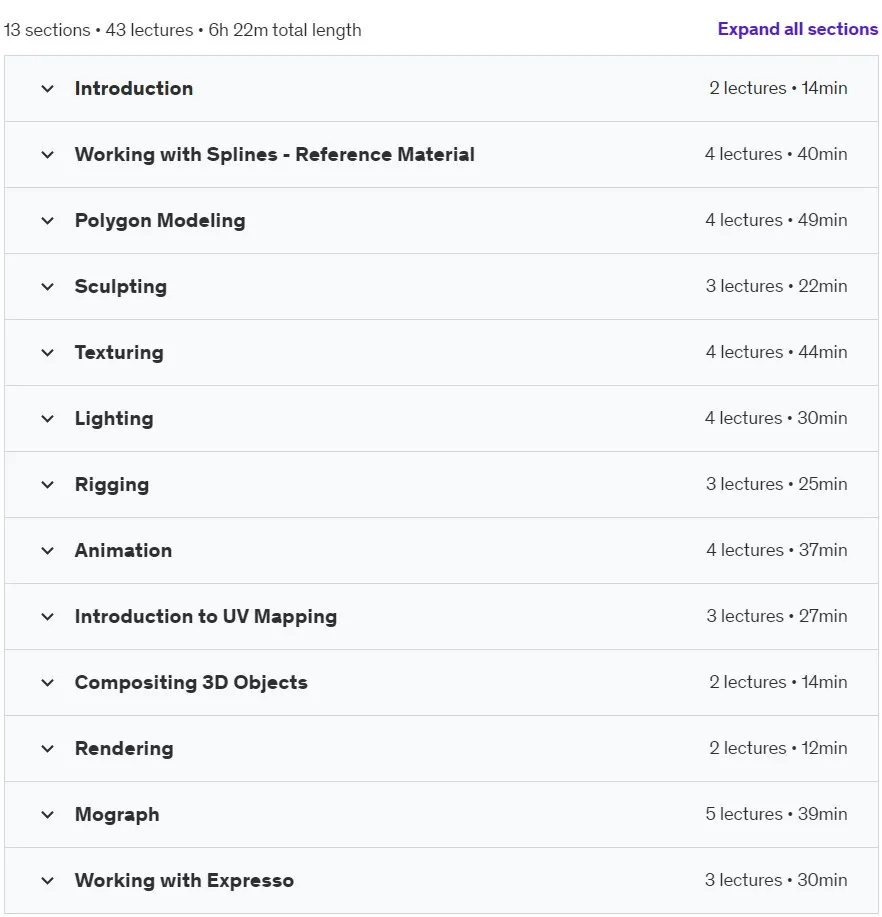Image resolution: width=882 pixels, height=917 pixels.
Task: Open the Rigging section chevron
Action: pyautogui.click(x=48, y=485)
